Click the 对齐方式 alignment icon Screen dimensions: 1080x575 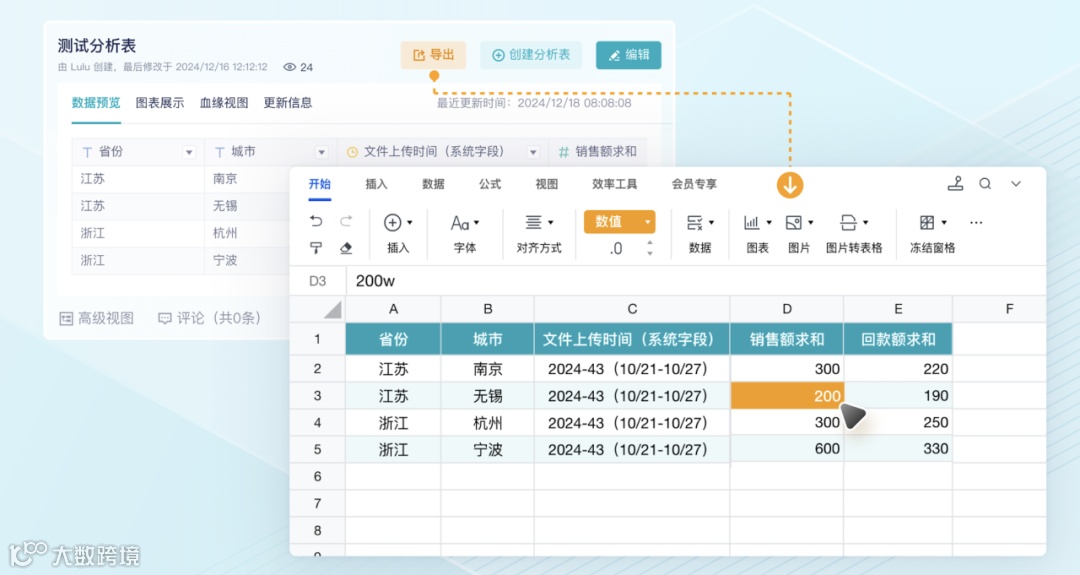533,222
